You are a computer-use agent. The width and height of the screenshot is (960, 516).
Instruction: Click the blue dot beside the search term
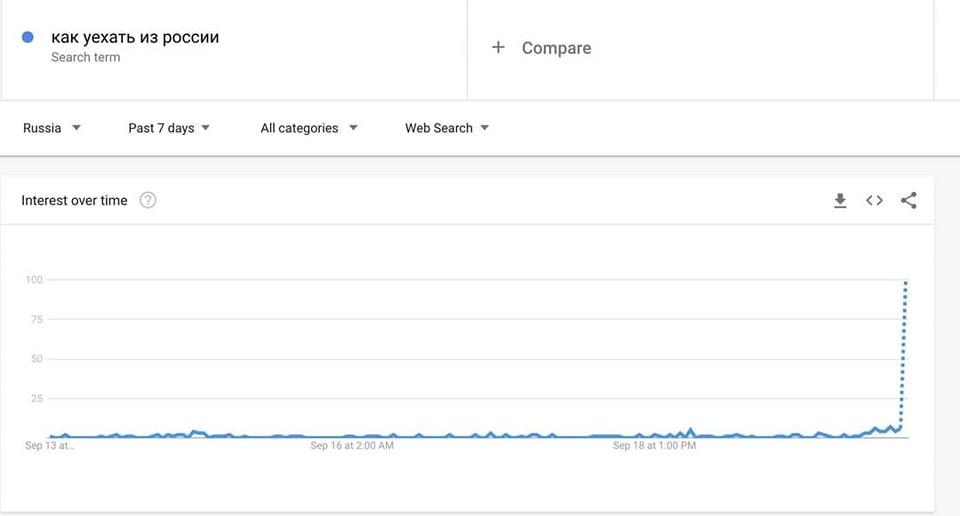click(28, 37)
